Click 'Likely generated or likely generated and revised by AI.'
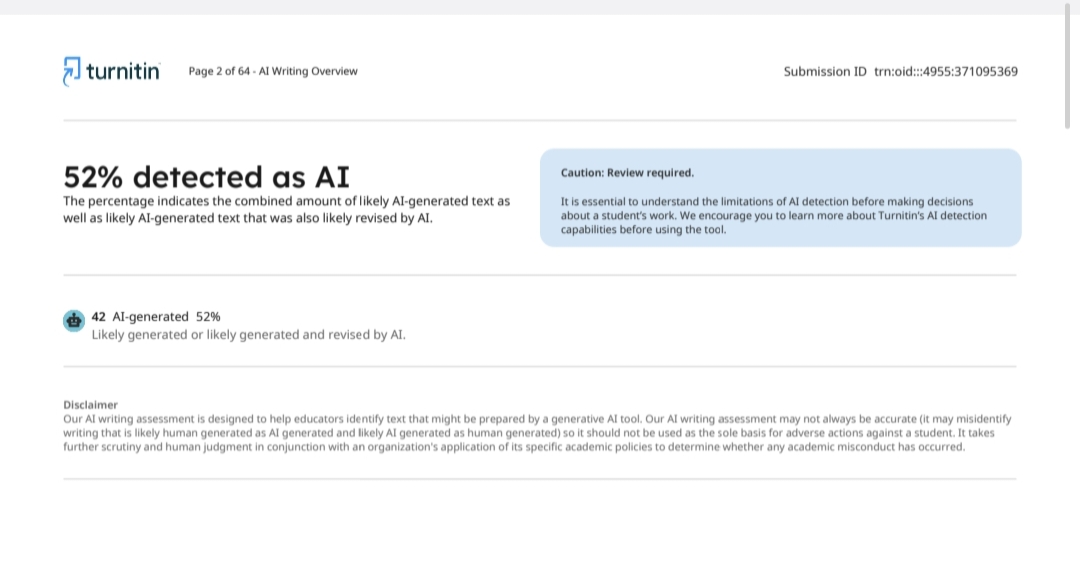This screenshot has height=576, width=1080. point(249,334)
